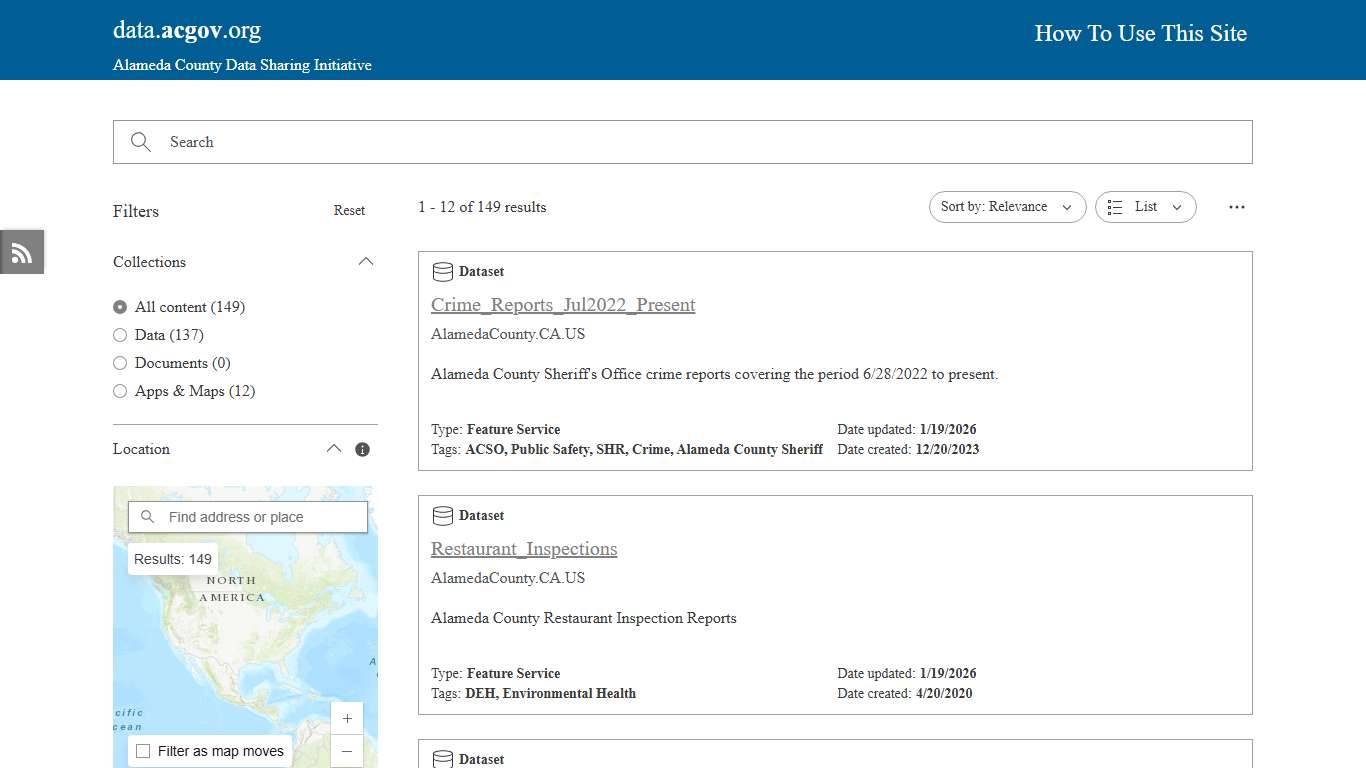Click inside the search input field
This screenshot has height=768, width=1366.
(400, 141)
